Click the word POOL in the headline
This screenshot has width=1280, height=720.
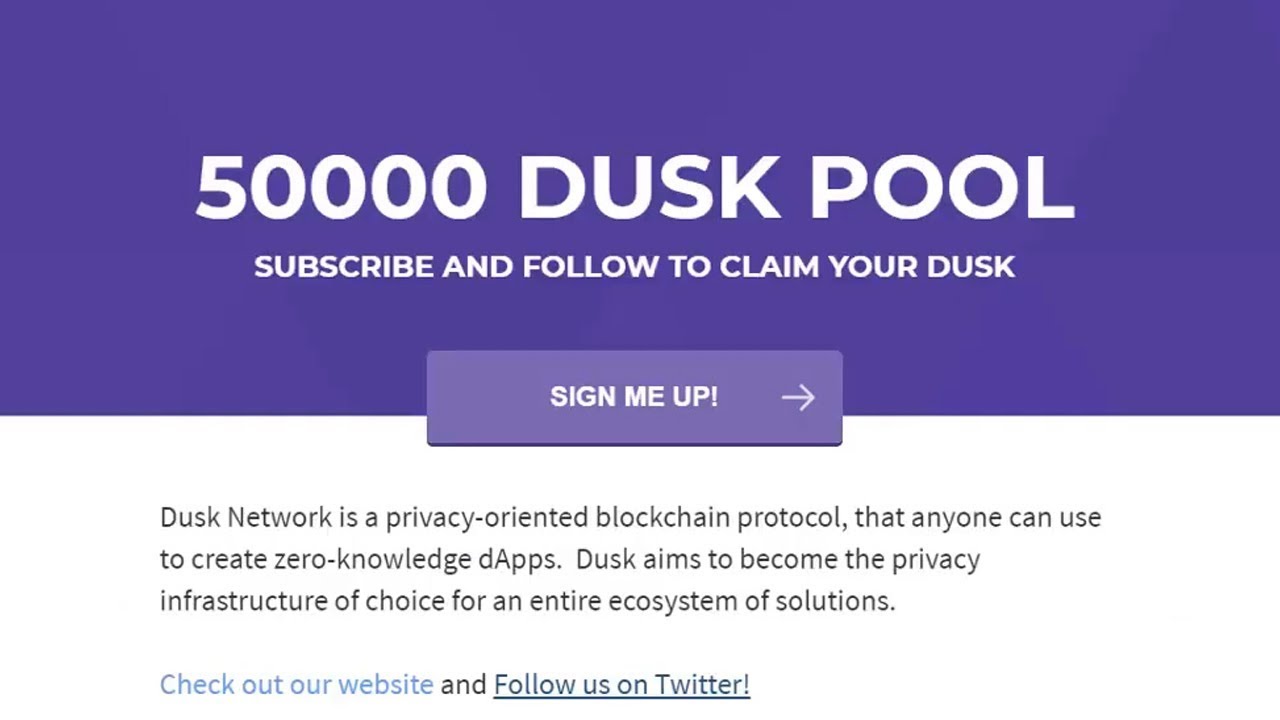(941, 188)
